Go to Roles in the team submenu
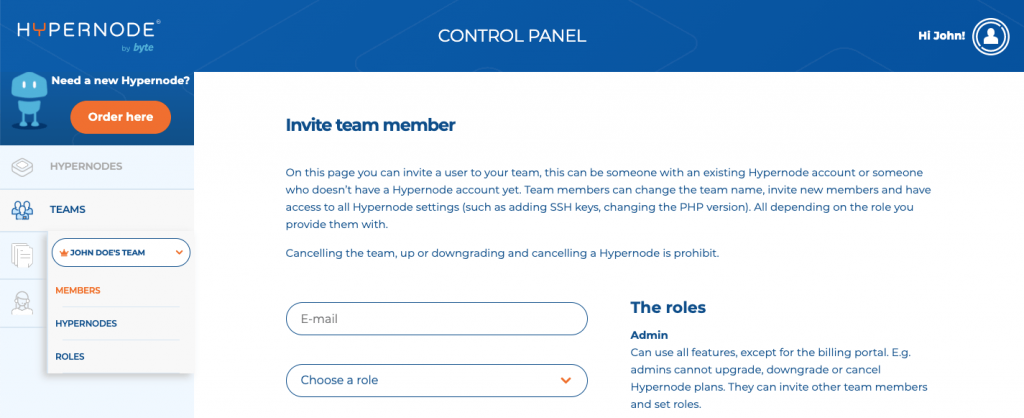 click(70, 356)
